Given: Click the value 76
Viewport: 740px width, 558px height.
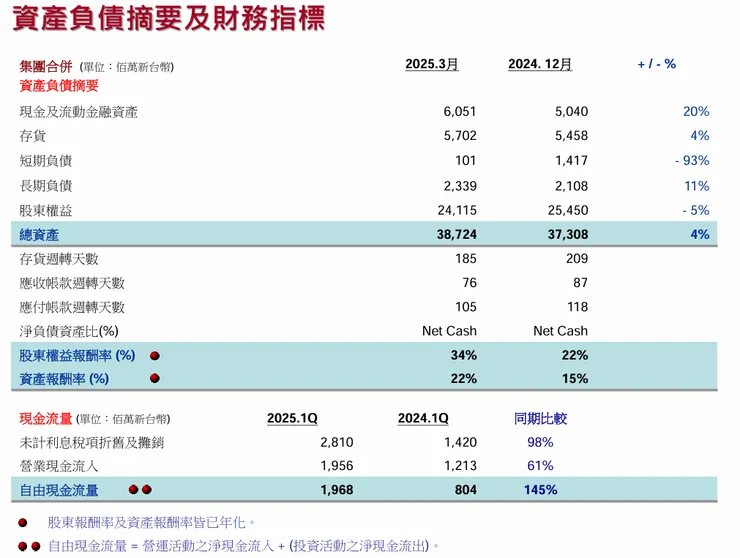Looking at the screenshot, I should coord(469,283).
